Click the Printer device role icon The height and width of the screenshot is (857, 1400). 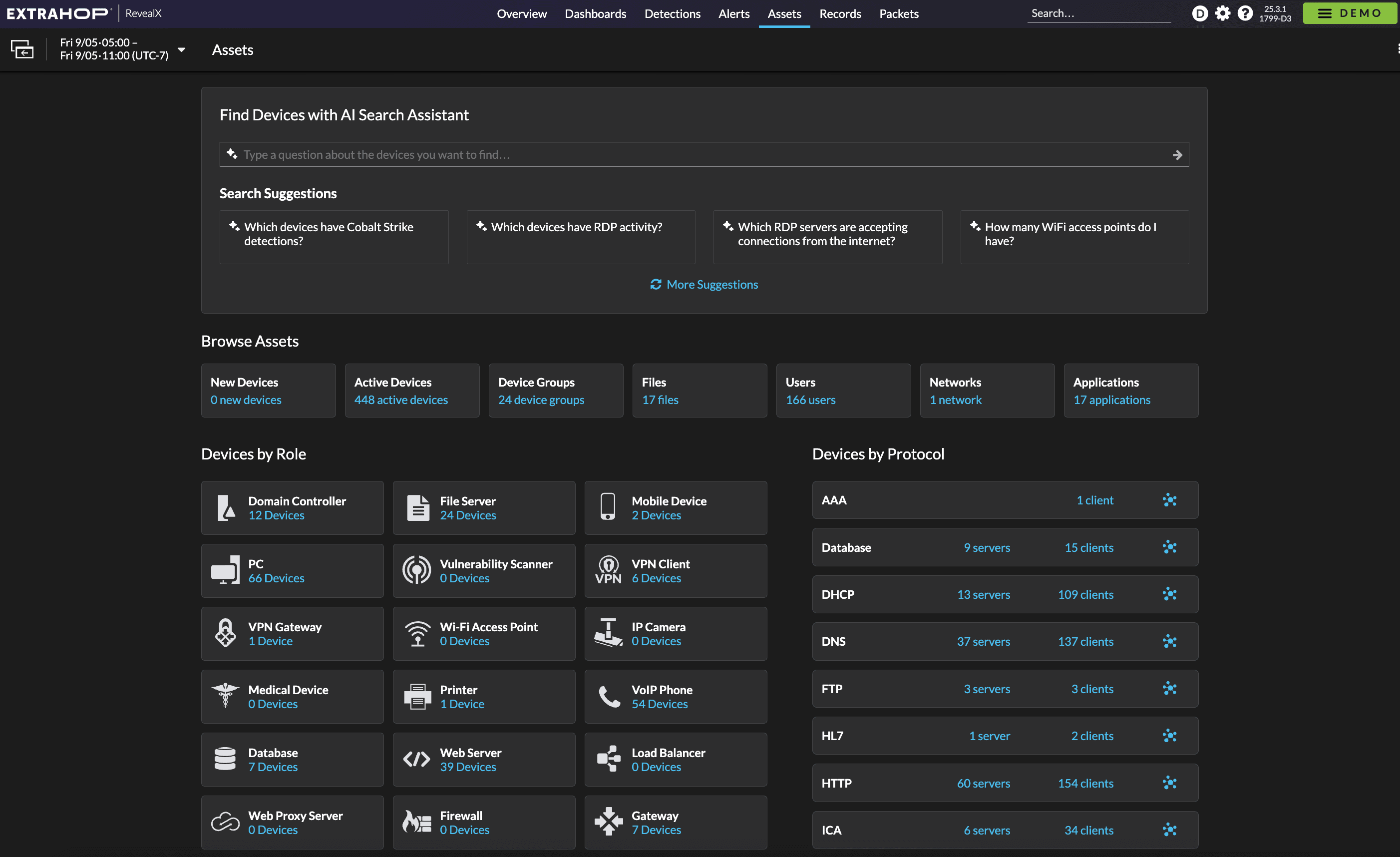coord(417,696)
